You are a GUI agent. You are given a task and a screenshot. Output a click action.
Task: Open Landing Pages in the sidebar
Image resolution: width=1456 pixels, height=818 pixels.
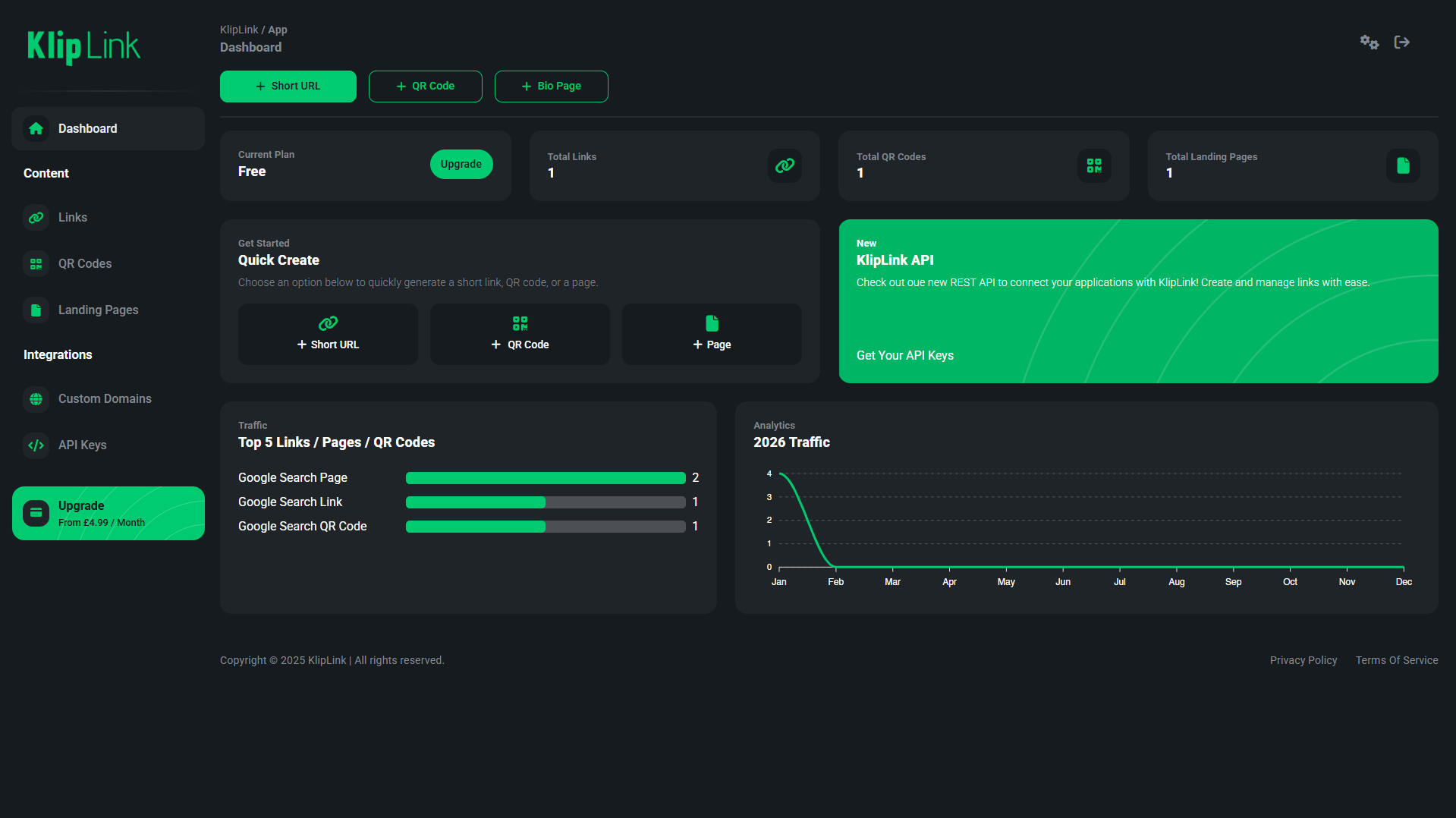(x=98, y=310)
